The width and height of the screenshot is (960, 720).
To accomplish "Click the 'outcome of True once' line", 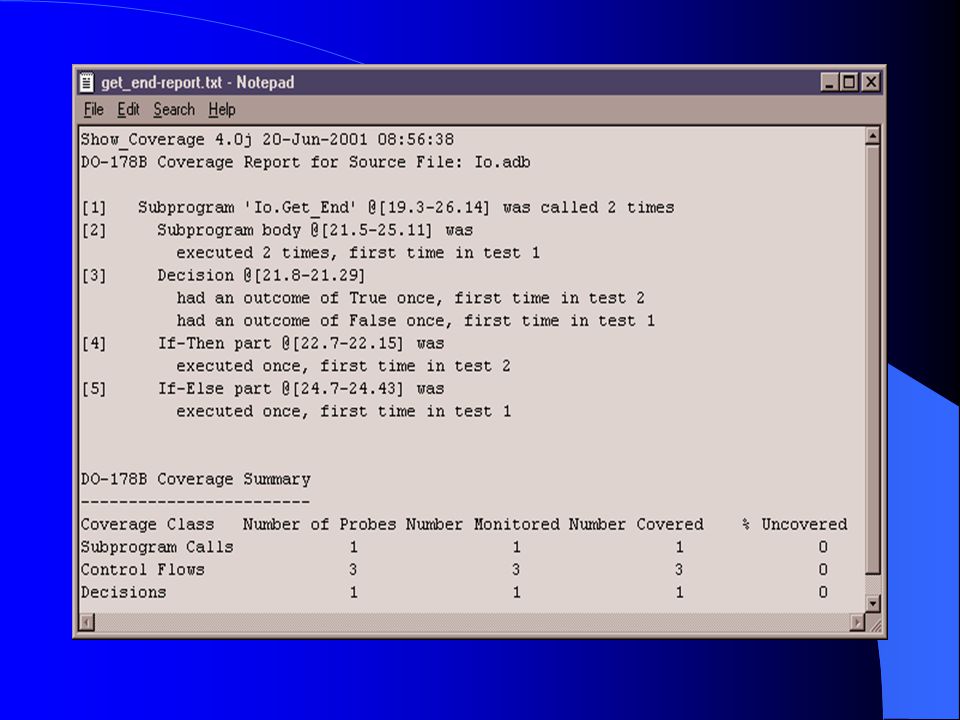I will click(410, 298).
